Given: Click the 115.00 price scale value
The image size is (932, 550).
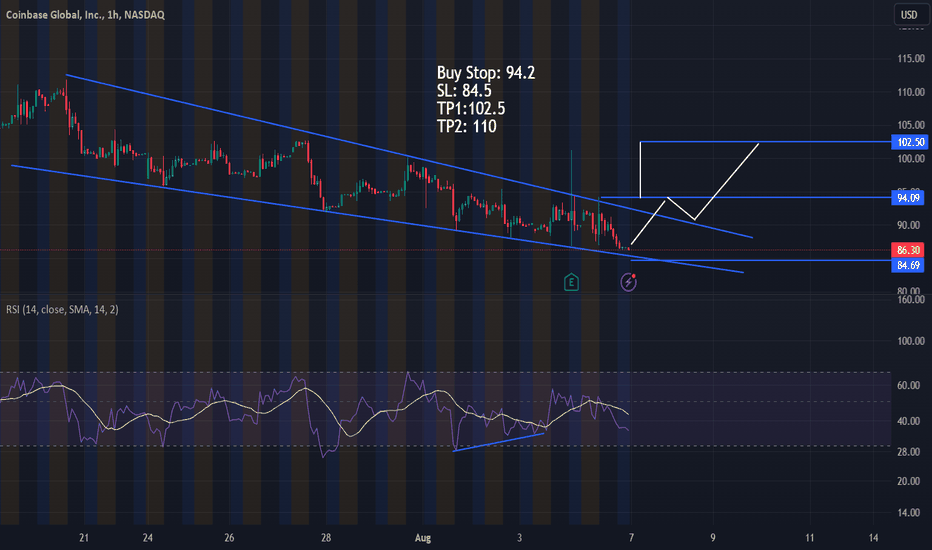Looking at the screenshot, I should click(908, 59).
